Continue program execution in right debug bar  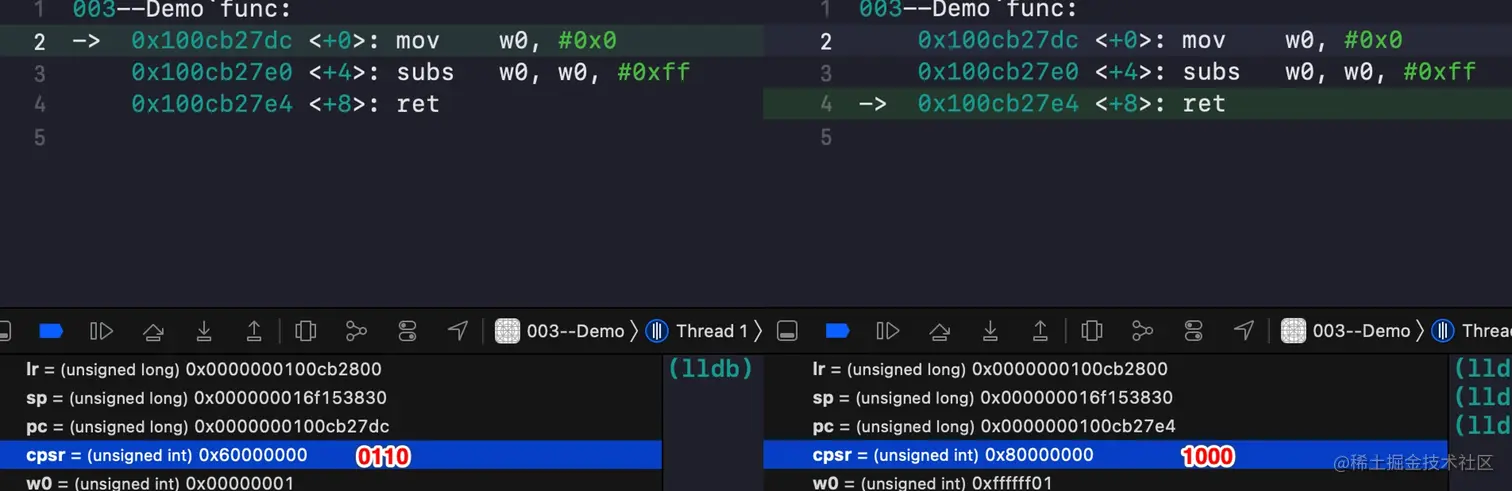point(887,330)
